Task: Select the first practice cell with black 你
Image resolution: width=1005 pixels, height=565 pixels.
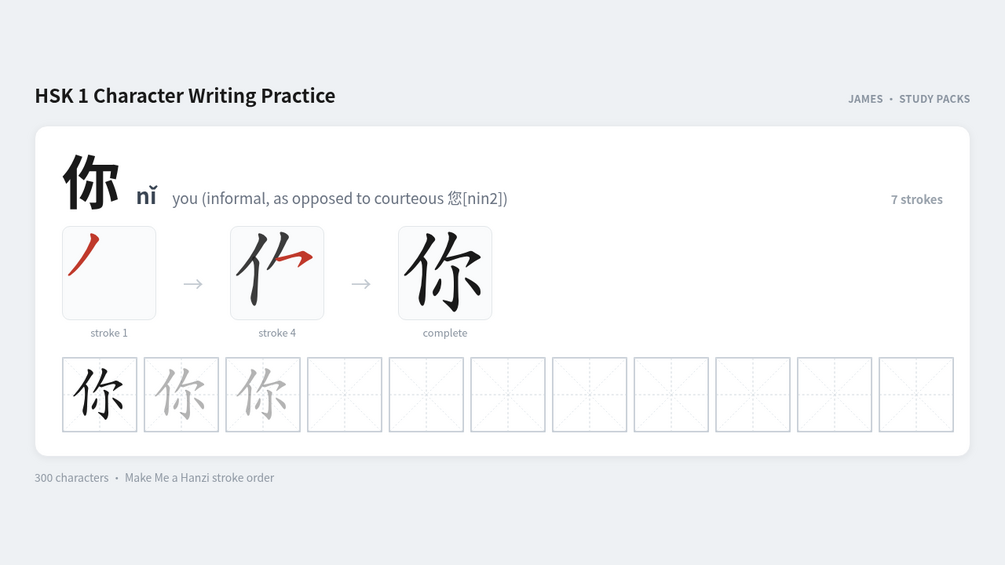Action: 99,395
